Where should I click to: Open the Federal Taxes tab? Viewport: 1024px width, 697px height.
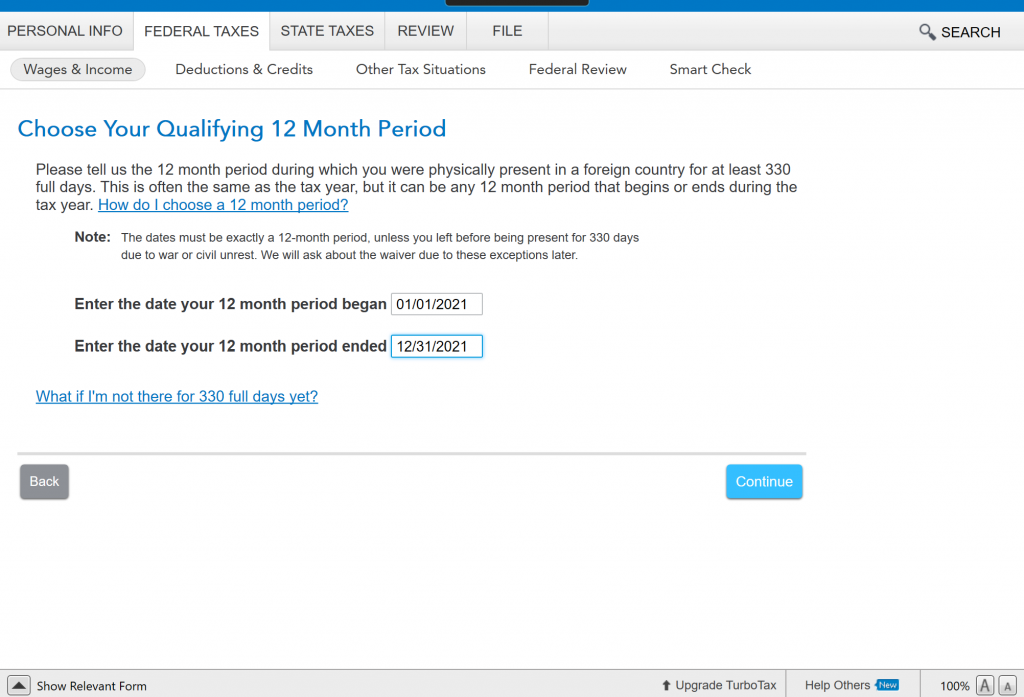(201, 31)
